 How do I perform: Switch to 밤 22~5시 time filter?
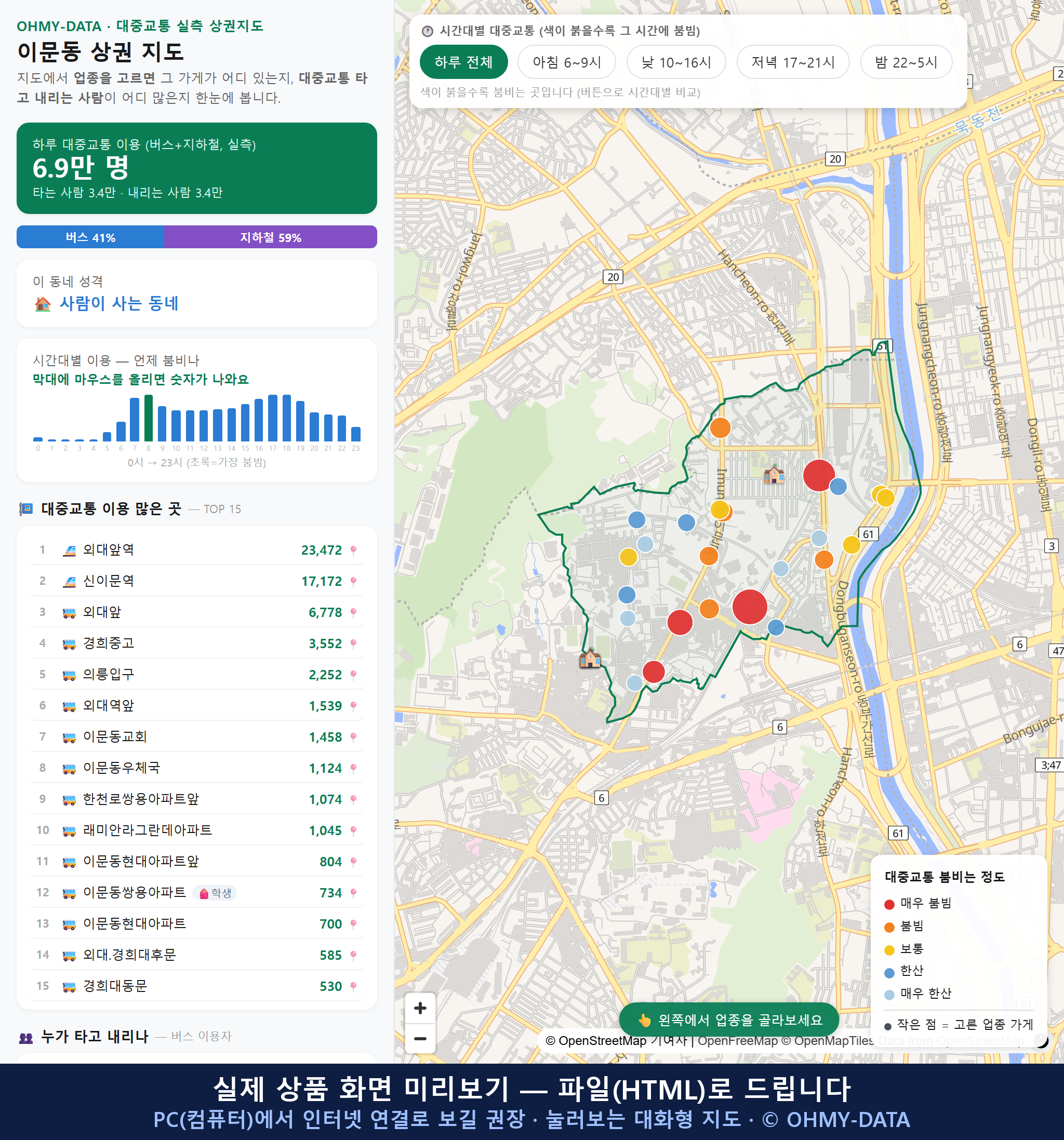click(906, 62)
